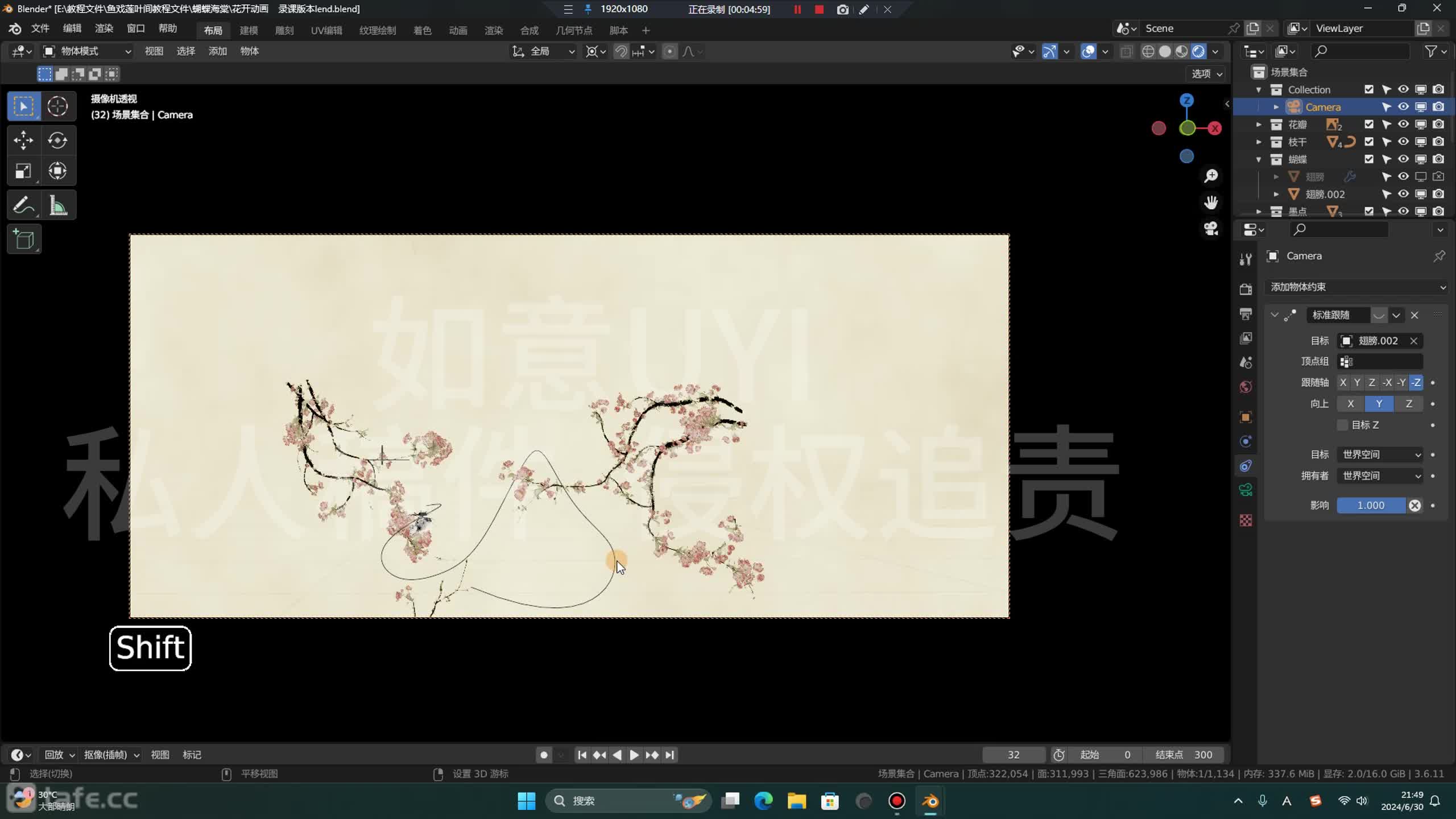Viewport: 1456px width, 819px height.
Task: Switch to the 建模 workspace tab
Action: pyautogui.click(x=249, y=30)
